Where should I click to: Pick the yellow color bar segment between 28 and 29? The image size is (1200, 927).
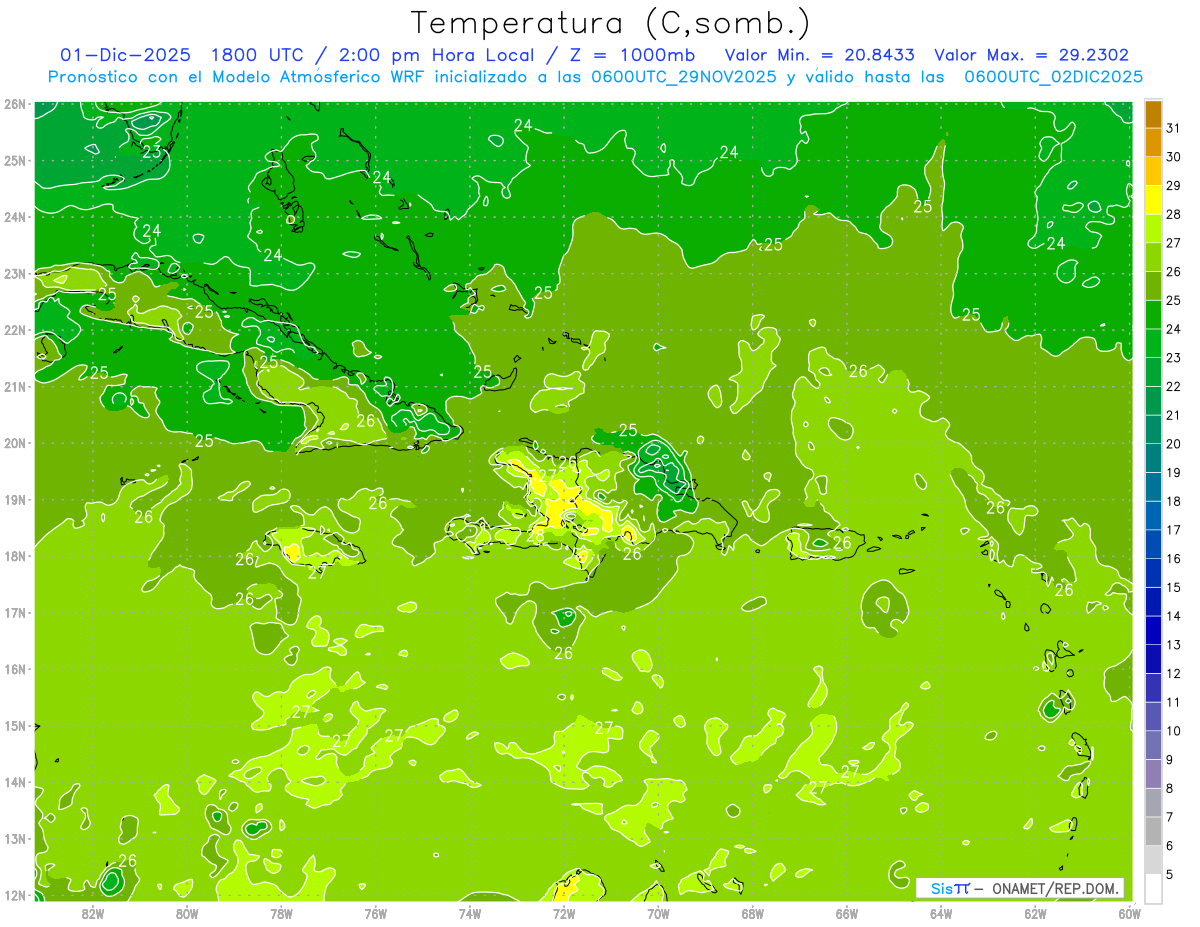click(1153, 200)
